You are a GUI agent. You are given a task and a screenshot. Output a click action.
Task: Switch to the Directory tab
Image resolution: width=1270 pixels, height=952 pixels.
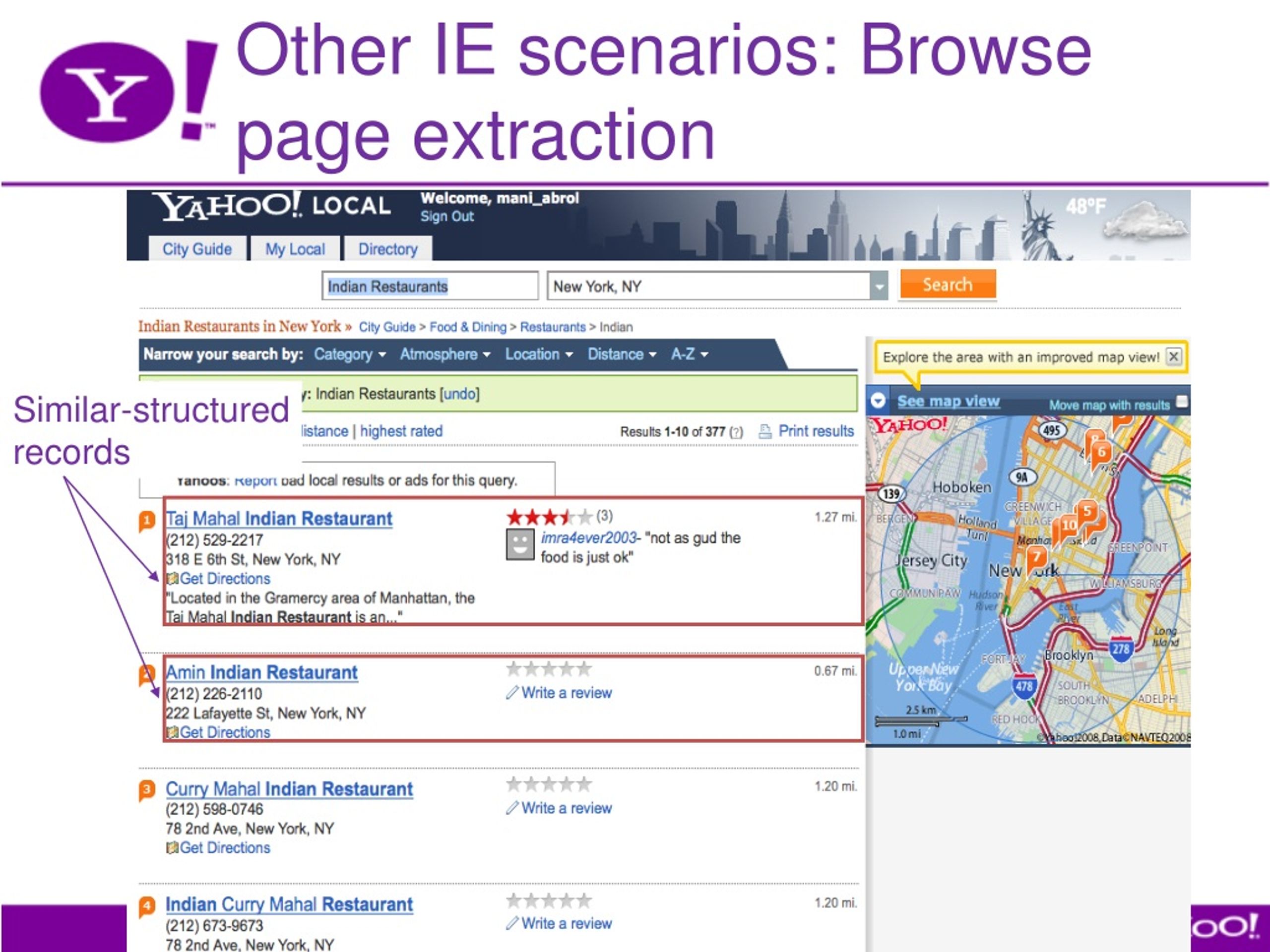coord(387,249)
